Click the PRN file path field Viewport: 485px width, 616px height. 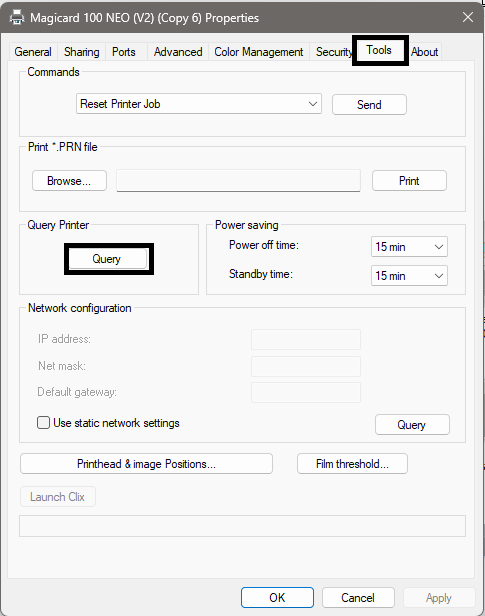click(238, 181)
